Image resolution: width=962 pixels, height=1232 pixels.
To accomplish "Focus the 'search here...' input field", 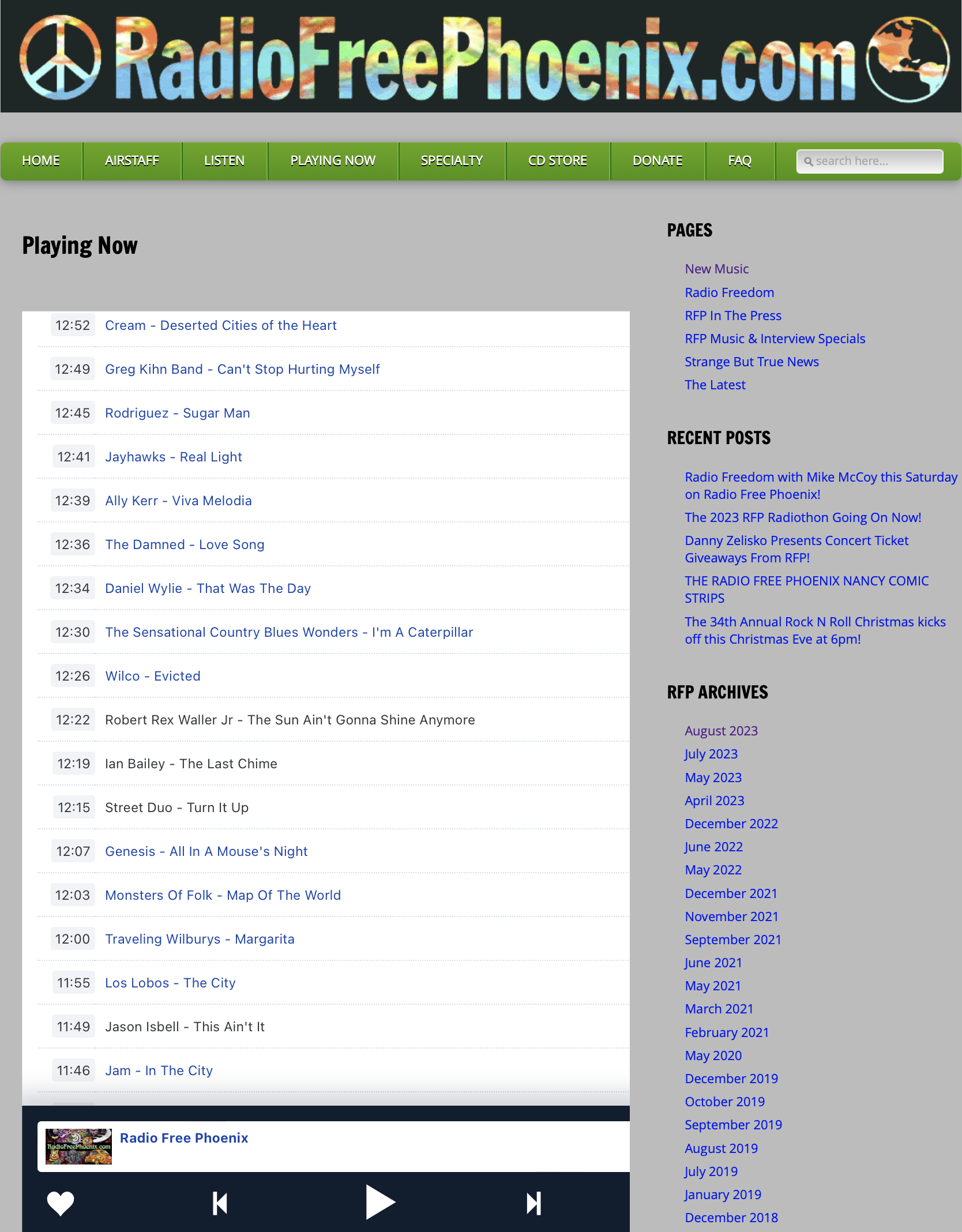I will 870,161.
